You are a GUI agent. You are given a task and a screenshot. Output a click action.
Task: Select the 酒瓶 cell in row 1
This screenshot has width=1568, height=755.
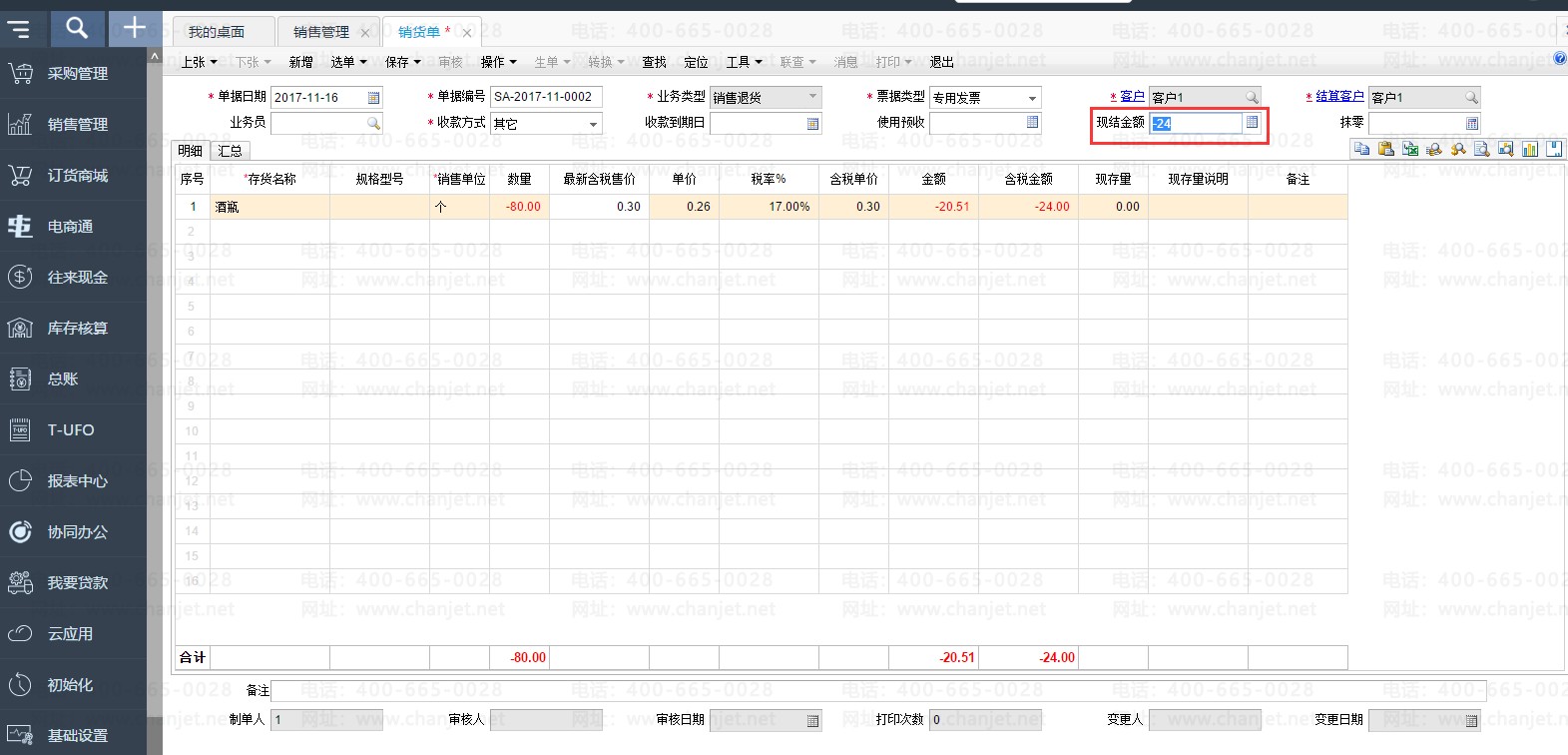pyautogui.click(x=269, y=207)
